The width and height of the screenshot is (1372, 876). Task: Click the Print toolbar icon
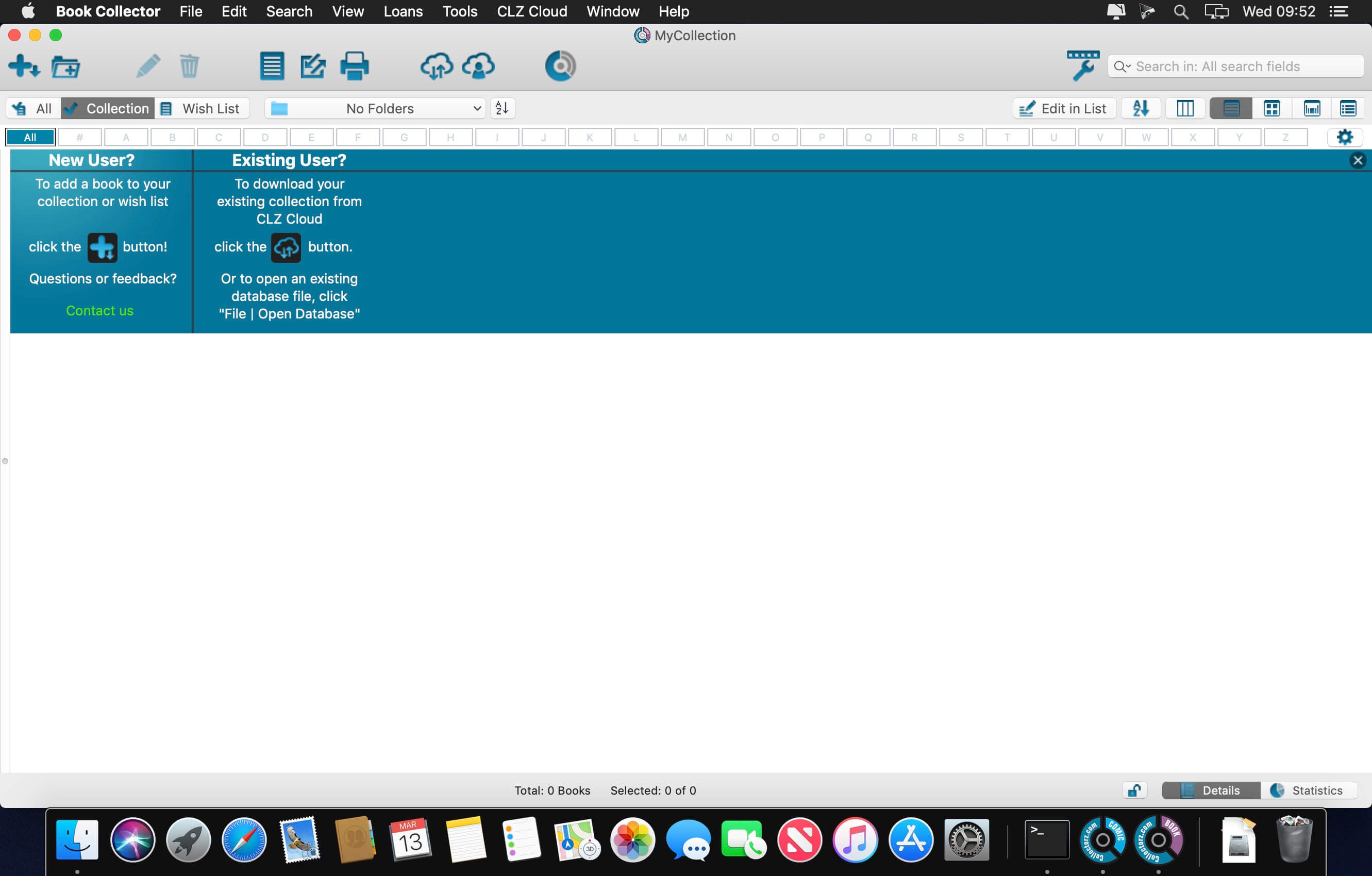click(x=355, y=66)
